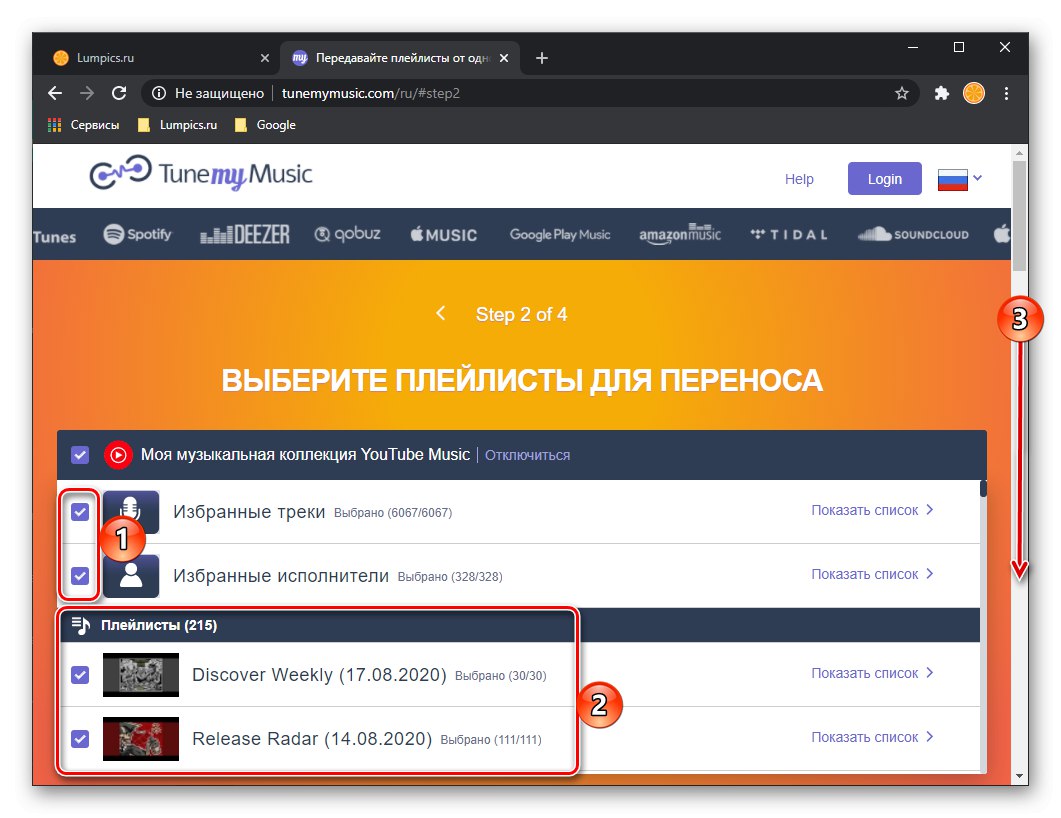Select the Google Play Music logo

(560, 234)
